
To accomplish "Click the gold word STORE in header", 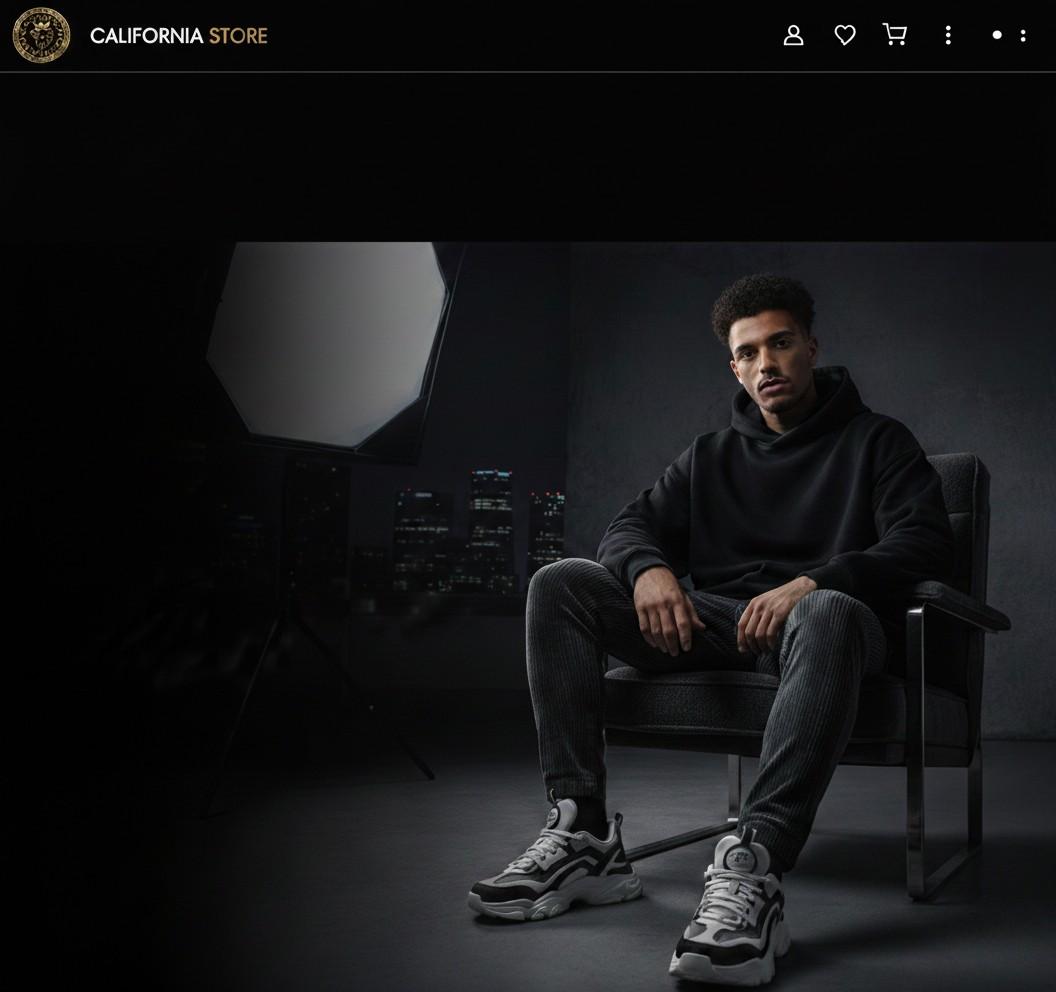I will pos(238,36).
